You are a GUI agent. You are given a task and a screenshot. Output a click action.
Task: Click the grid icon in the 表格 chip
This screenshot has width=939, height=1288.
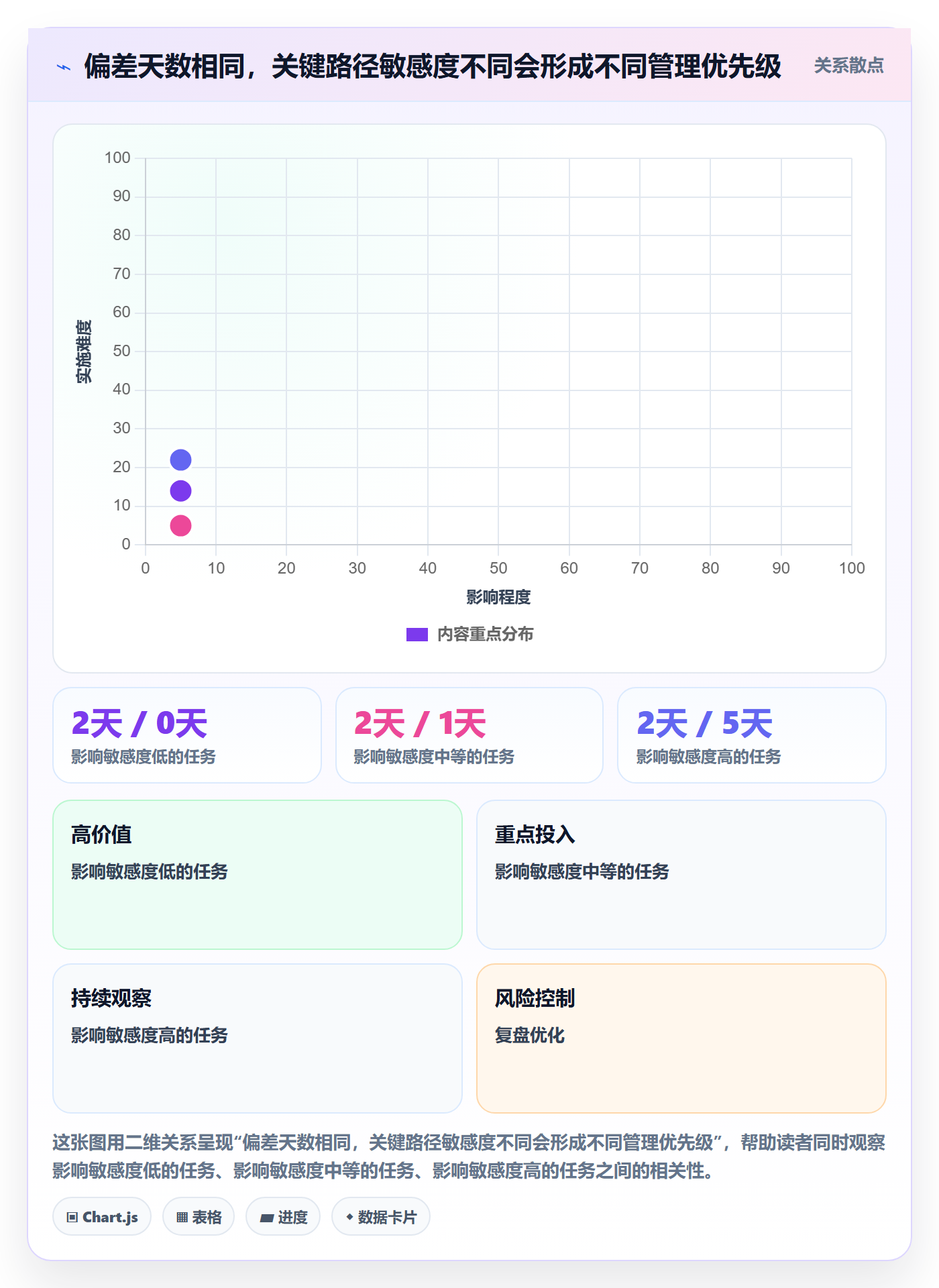(x=182, y=1218)
